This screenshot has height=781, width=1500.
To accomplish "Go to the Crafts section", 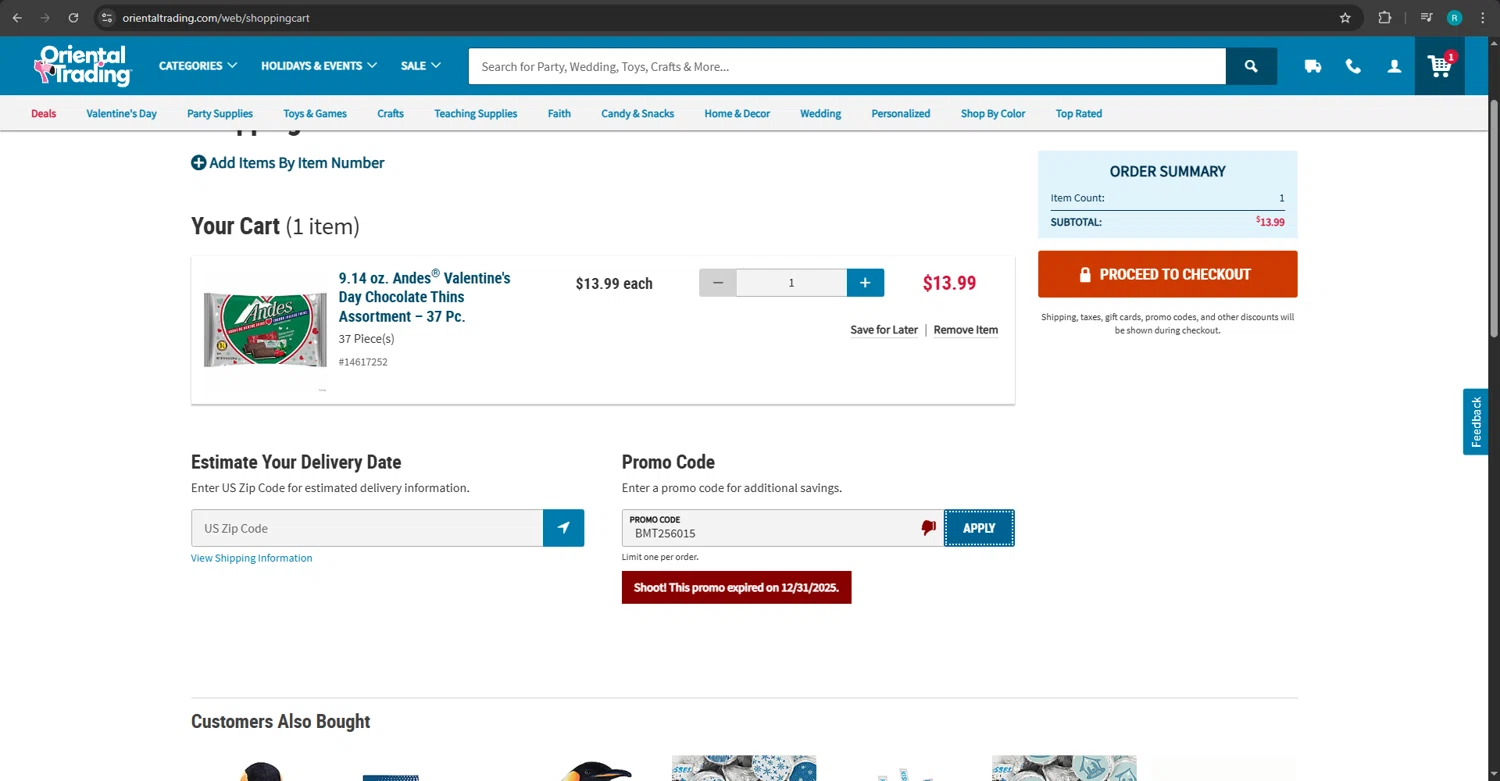I will (x=391, y=113).
